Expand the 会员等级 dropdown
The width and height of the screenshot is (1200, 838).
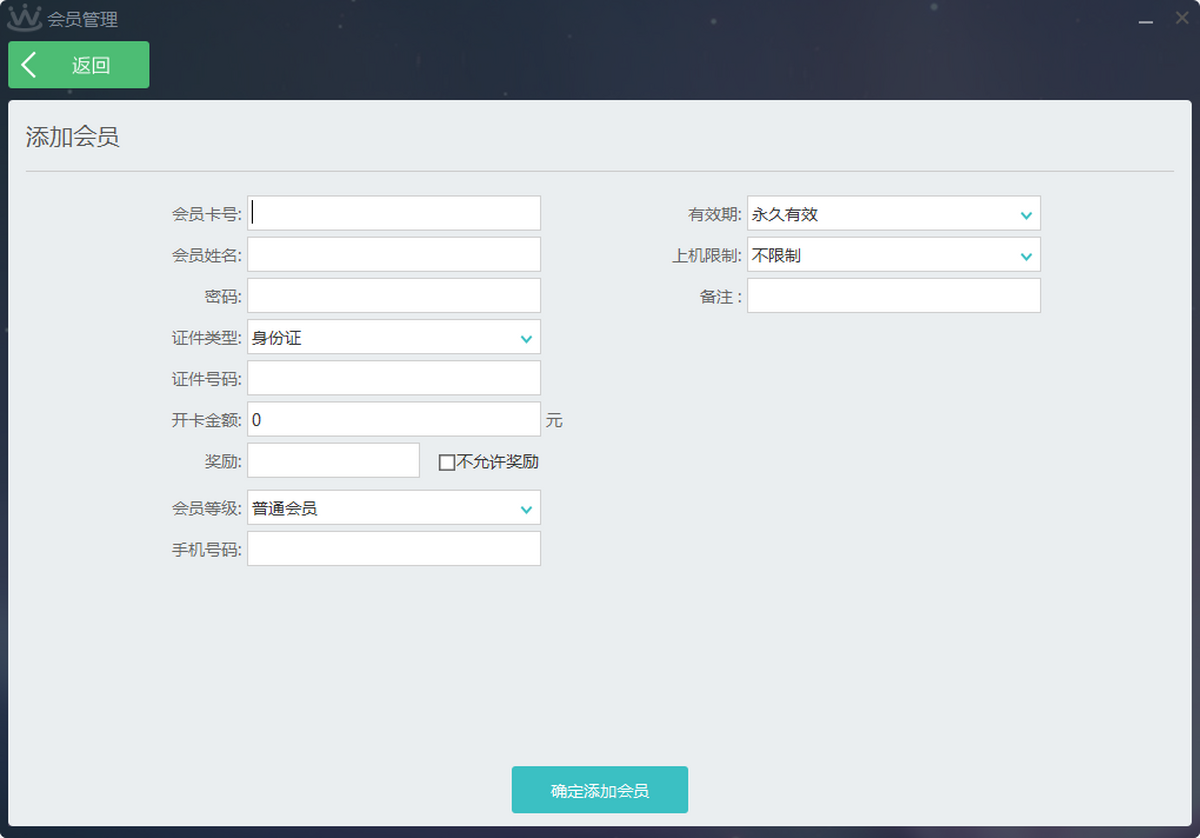pyautogui.click(x=393, y=508)
